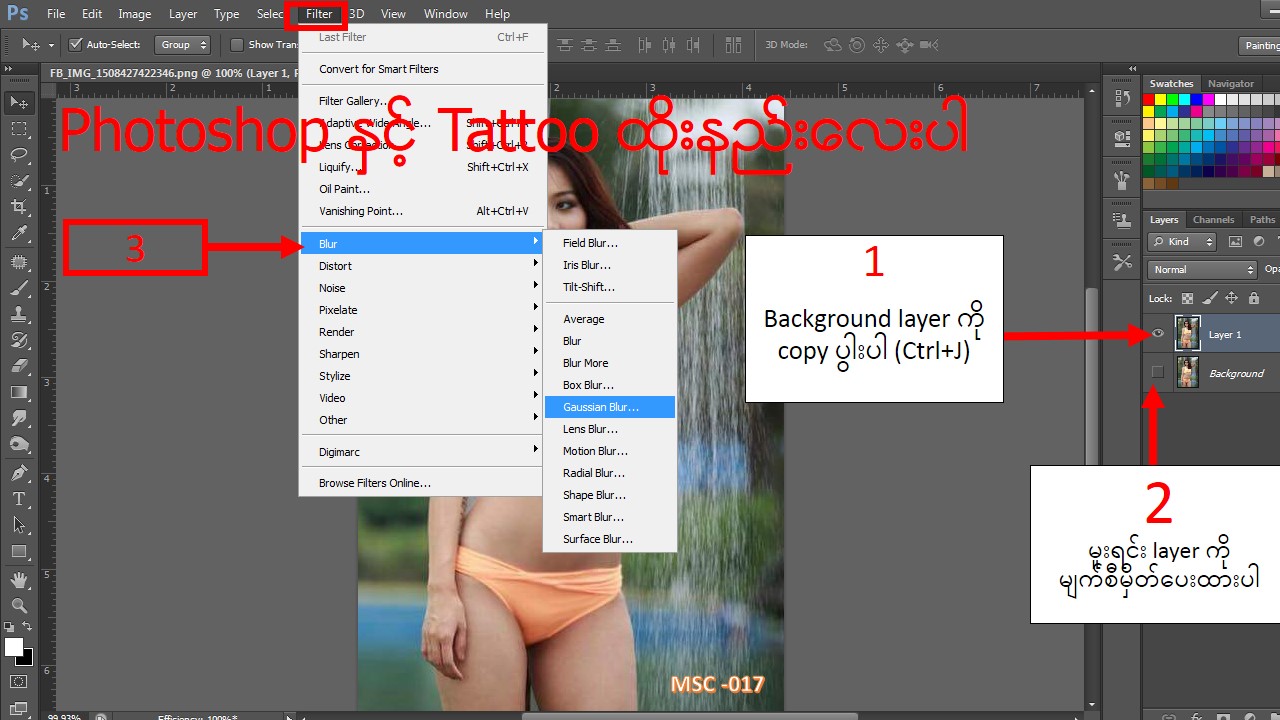
Task: Select the Horizontal Type tool
Action: click(18, 498)
